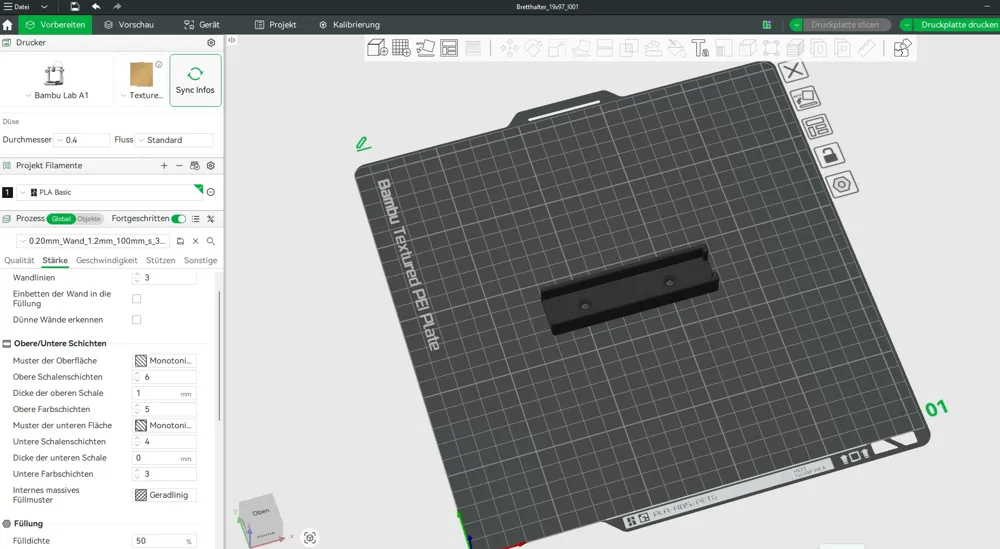Select the Text shape tool icon
This screenshot has width=1000, height=549.
(700, 48)
